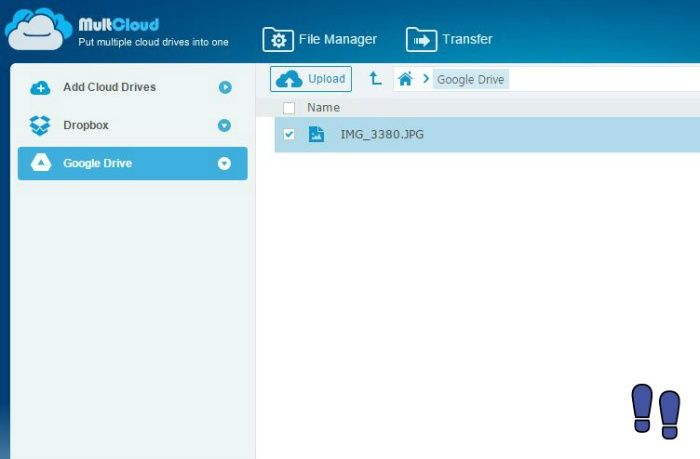
Task: Expand the Dropbox dropdown arrow
Action: (224, 125)
